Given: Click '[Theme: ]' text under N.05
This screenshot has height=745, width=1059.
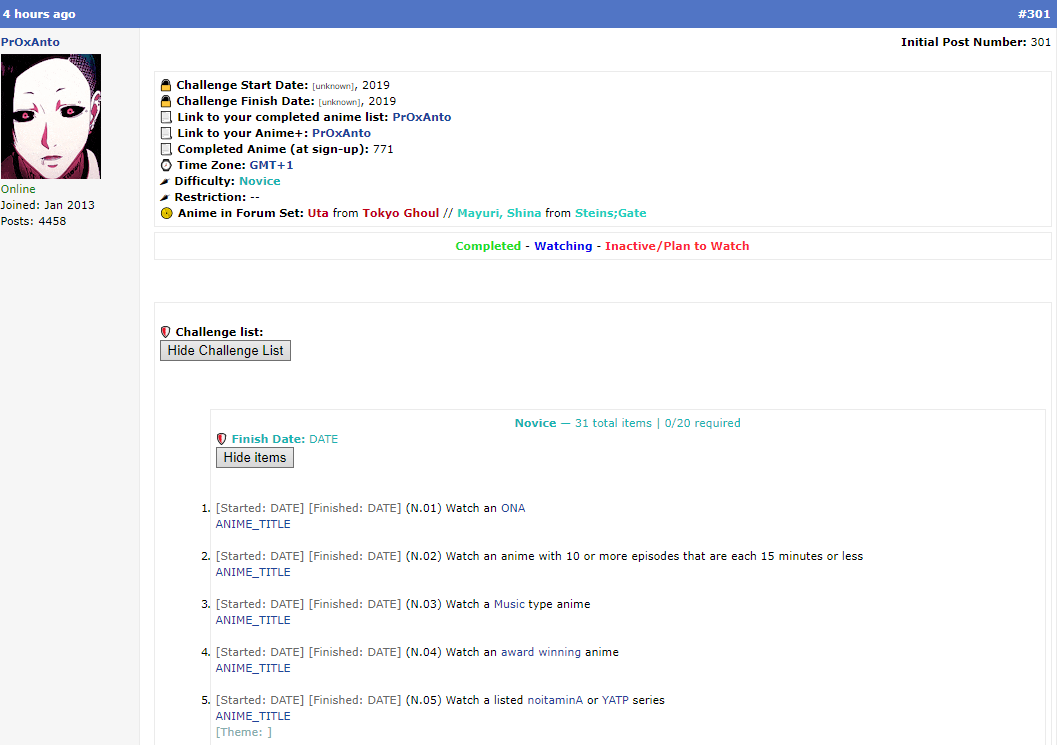Looking at the screenshot, I should click(244, 732).
